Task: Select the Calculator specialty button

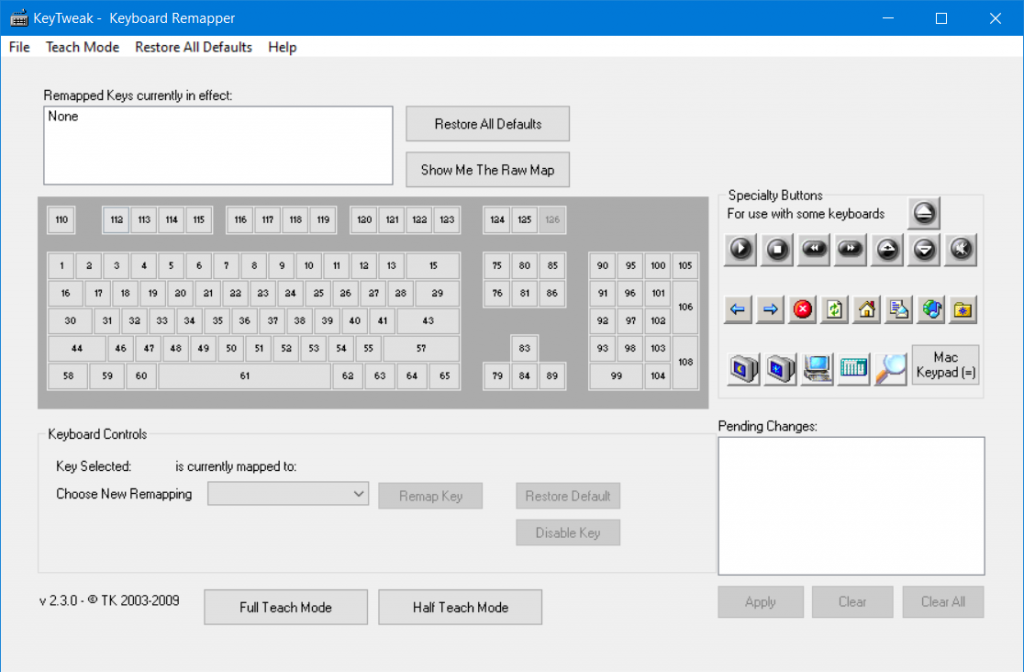Action: (854, 368)
